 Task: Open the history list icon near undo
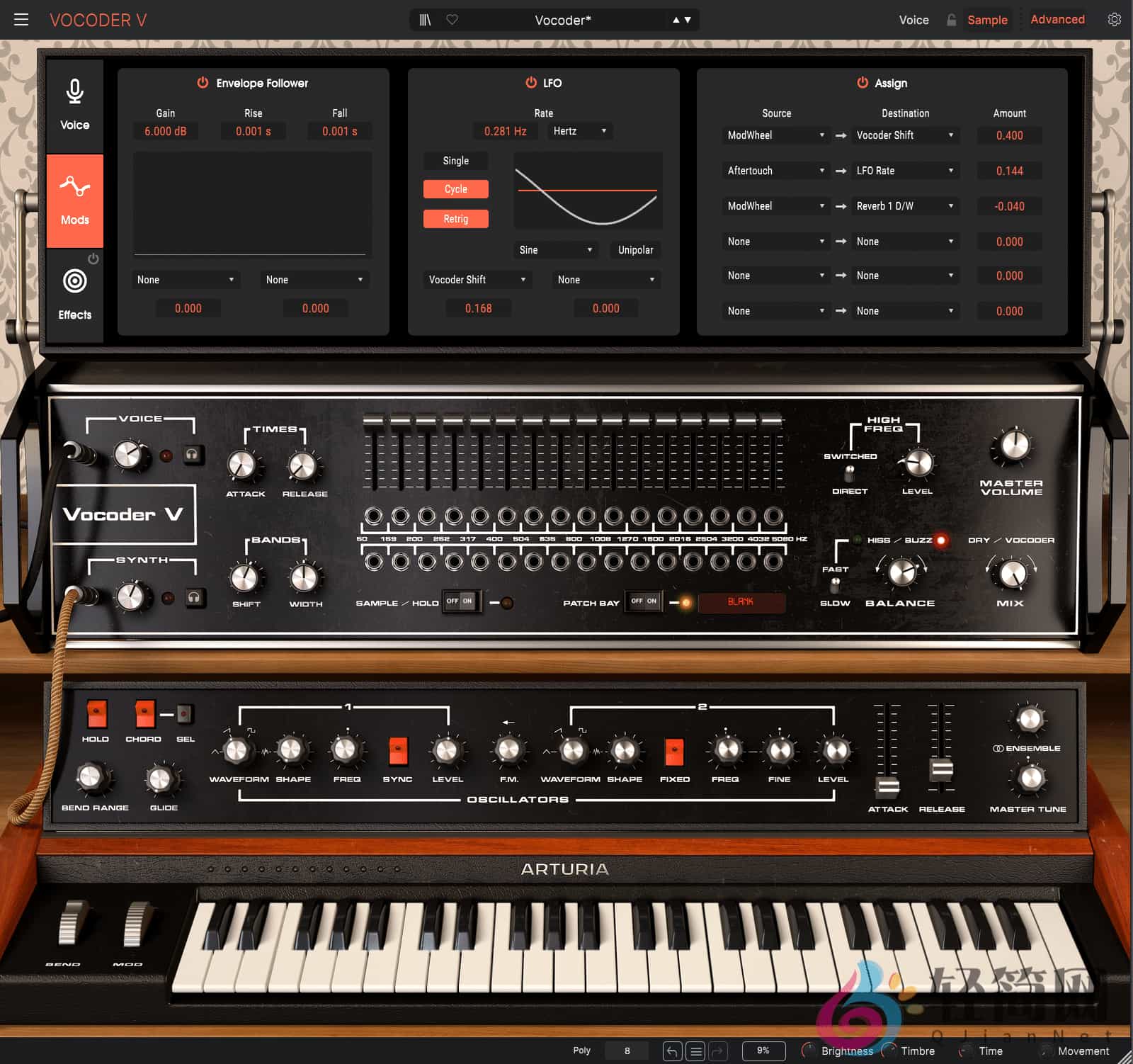(696, 1051)
